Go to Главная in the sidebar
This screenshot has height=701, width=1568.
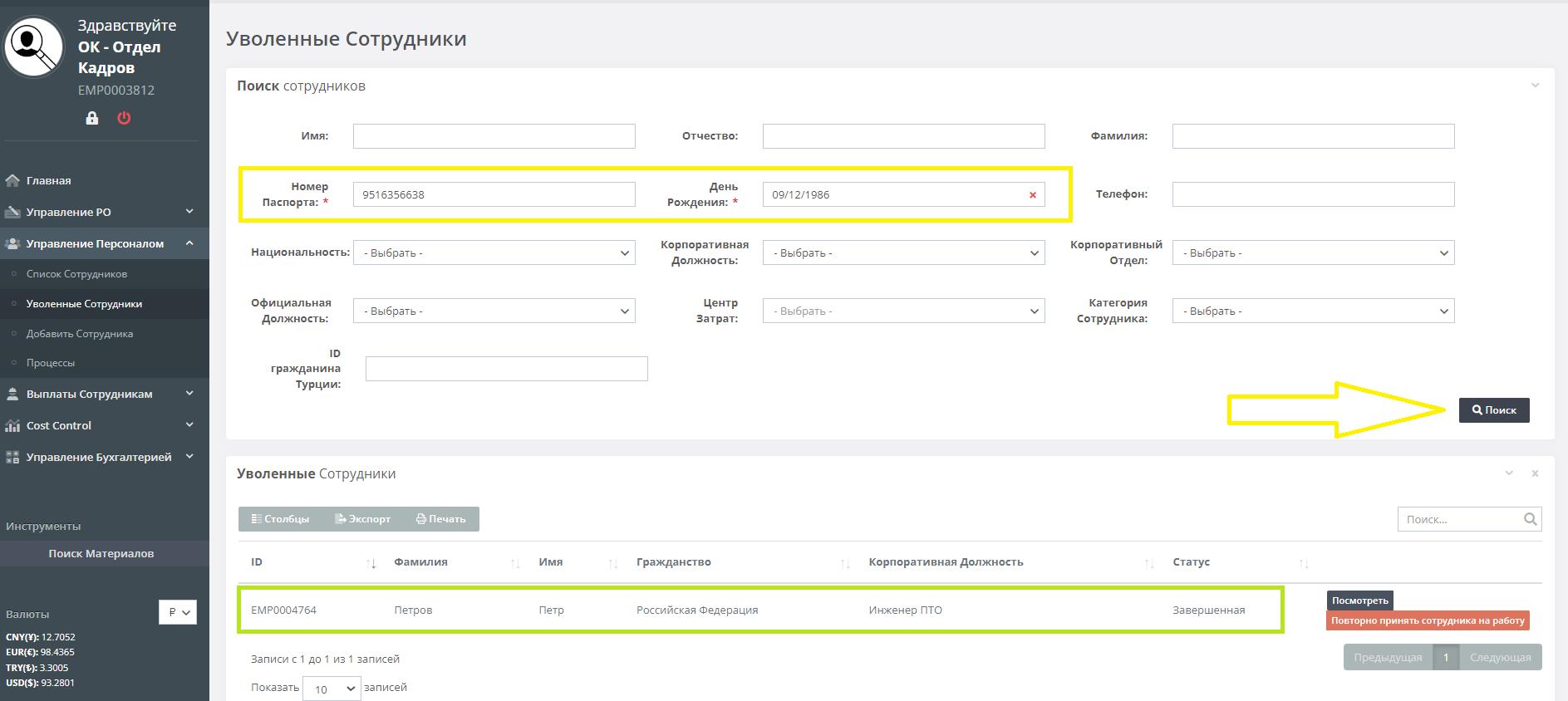pos(48,180)
